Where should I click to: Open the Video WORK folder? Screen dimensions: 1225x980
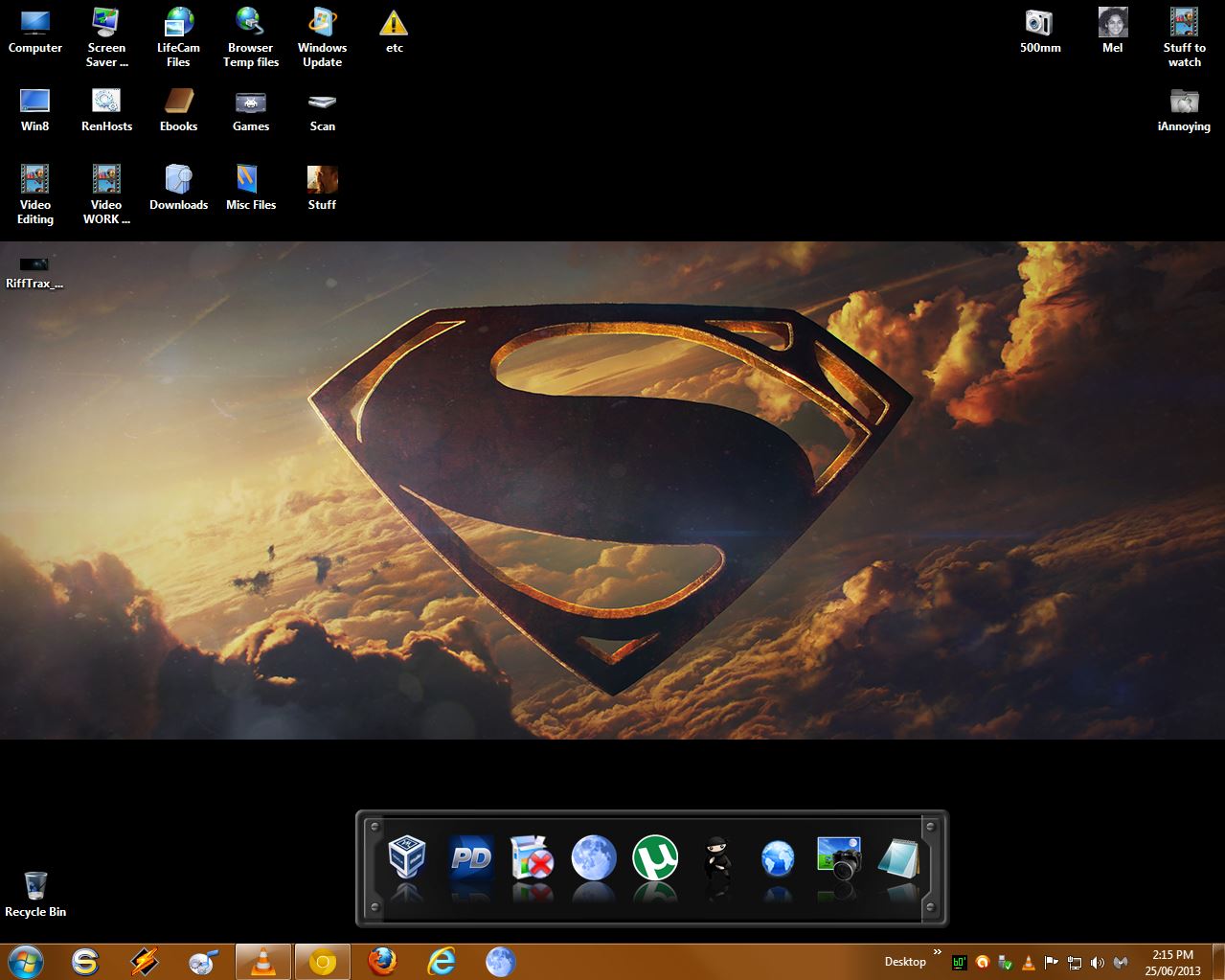pyautogui.click(x=106, y=194)
